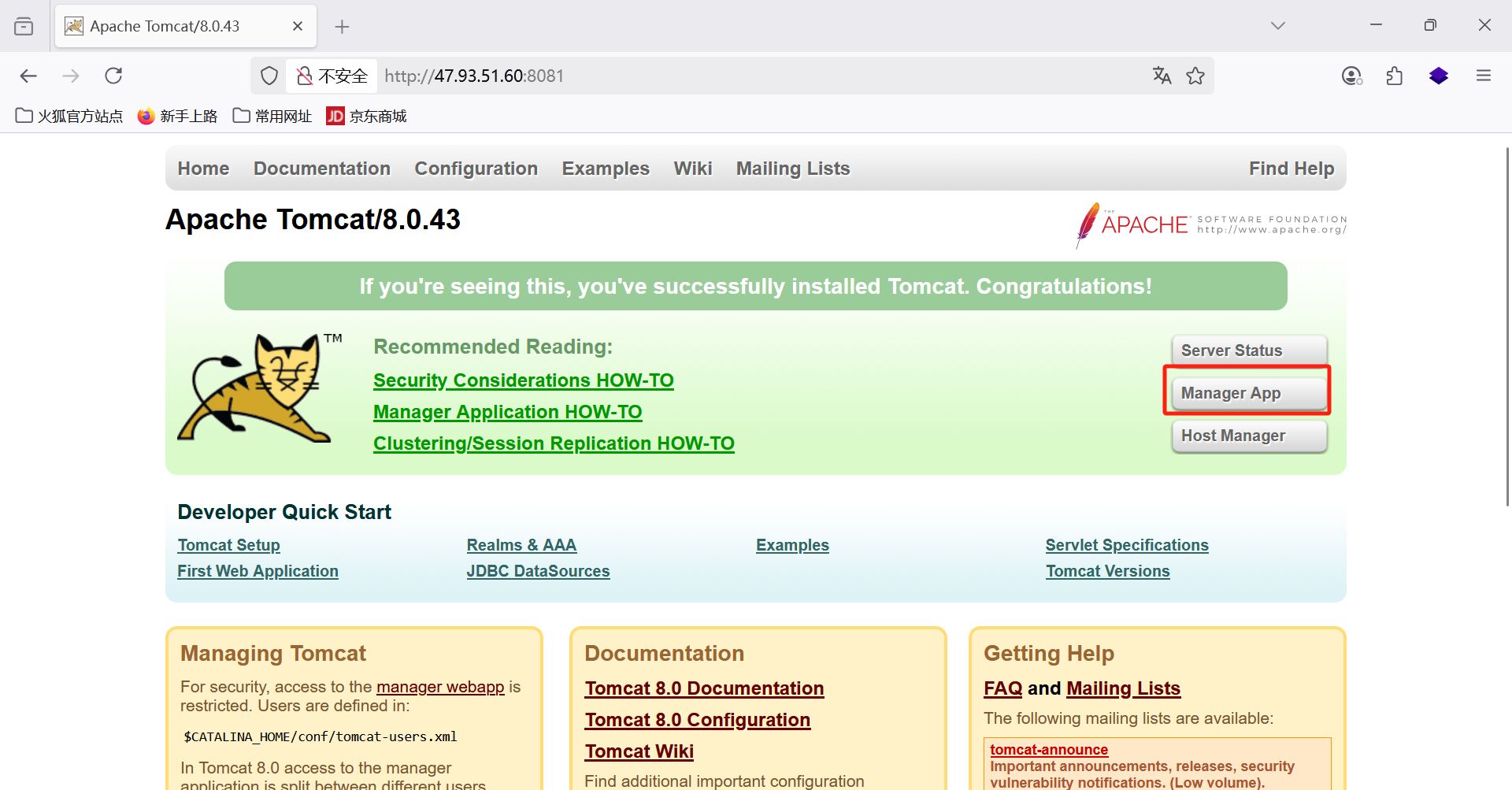This screenshot has height=790, width=1512.
Task: Open Configuration in the Tomcat nav bar
Action: tap(476, 169)
